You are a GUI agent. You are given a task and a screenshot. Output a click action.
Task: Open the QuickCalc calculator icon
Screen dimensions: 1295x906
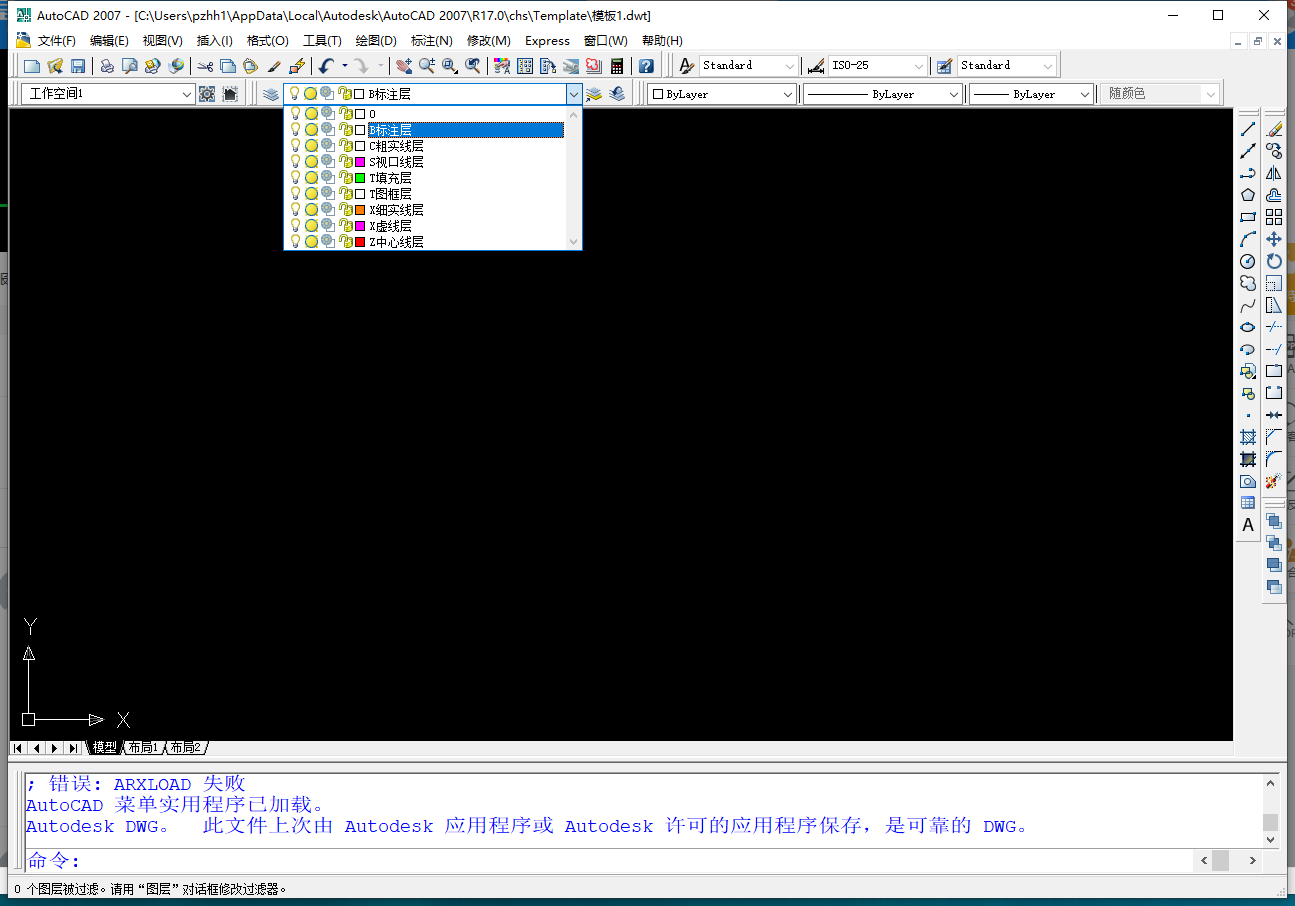617,66
